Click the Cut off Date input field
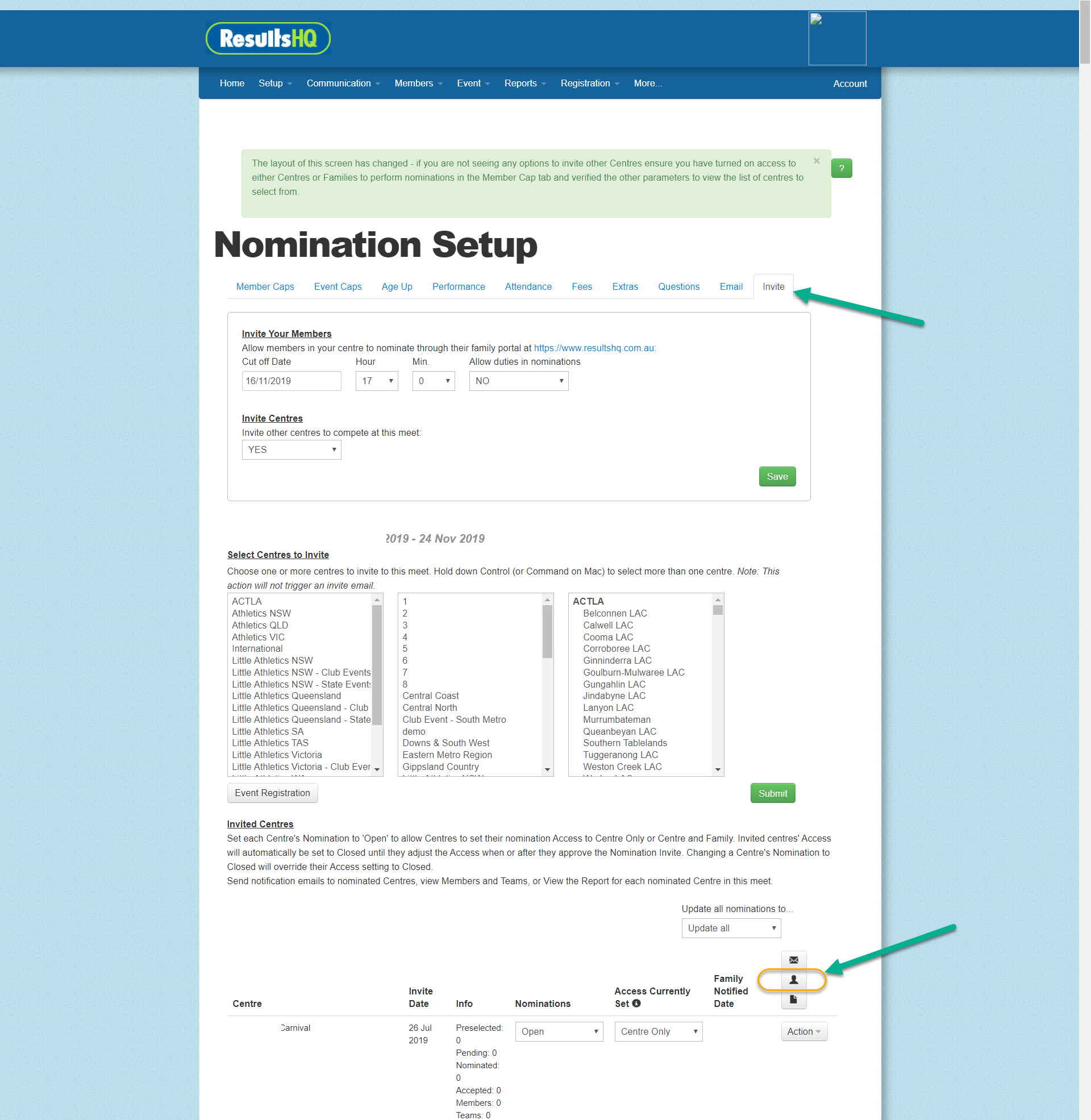Screen dimensions: 1091x1120 point(291,381)
